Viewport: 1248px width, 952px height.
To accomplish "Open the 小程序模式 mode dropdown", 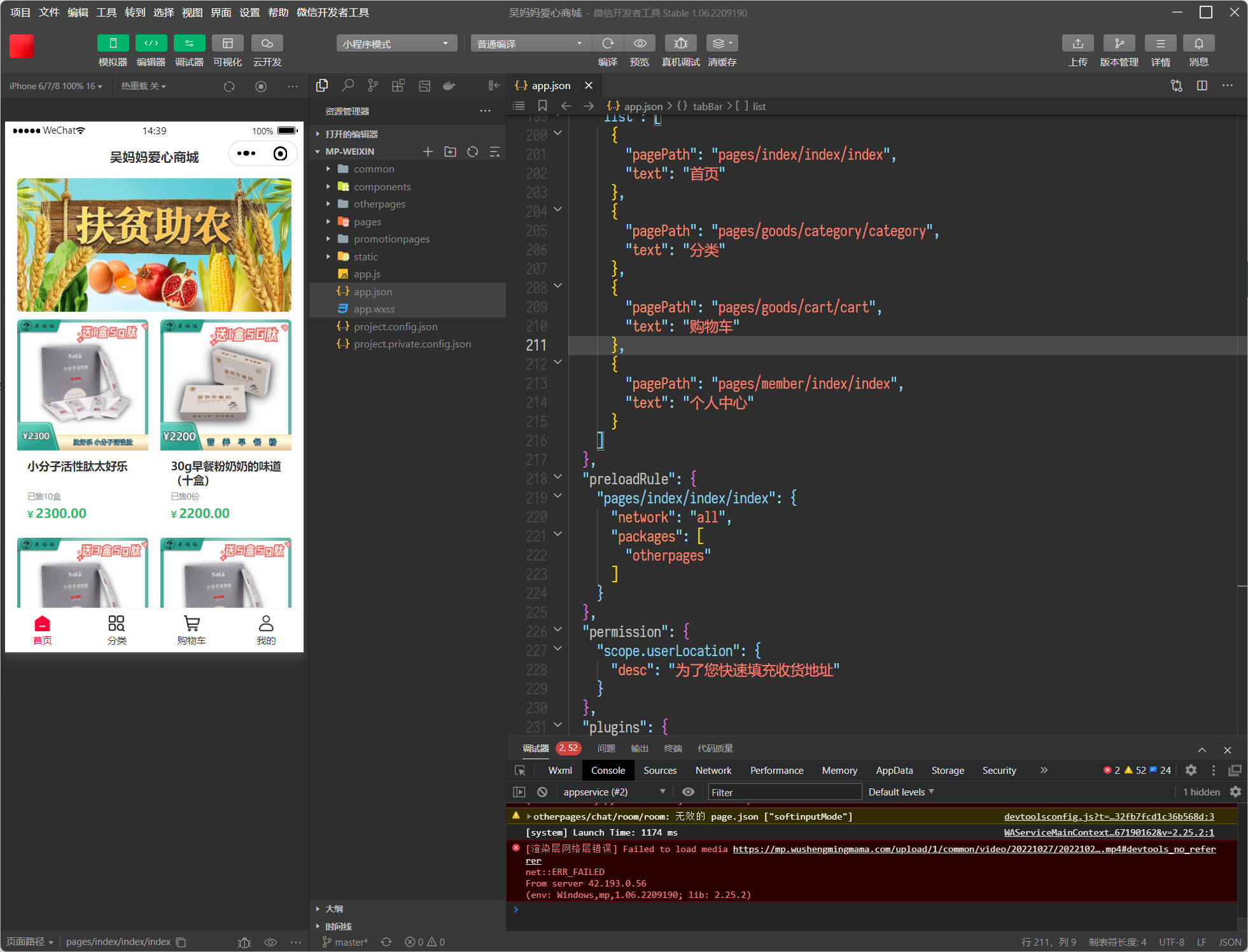I will [x=396, y=43].
